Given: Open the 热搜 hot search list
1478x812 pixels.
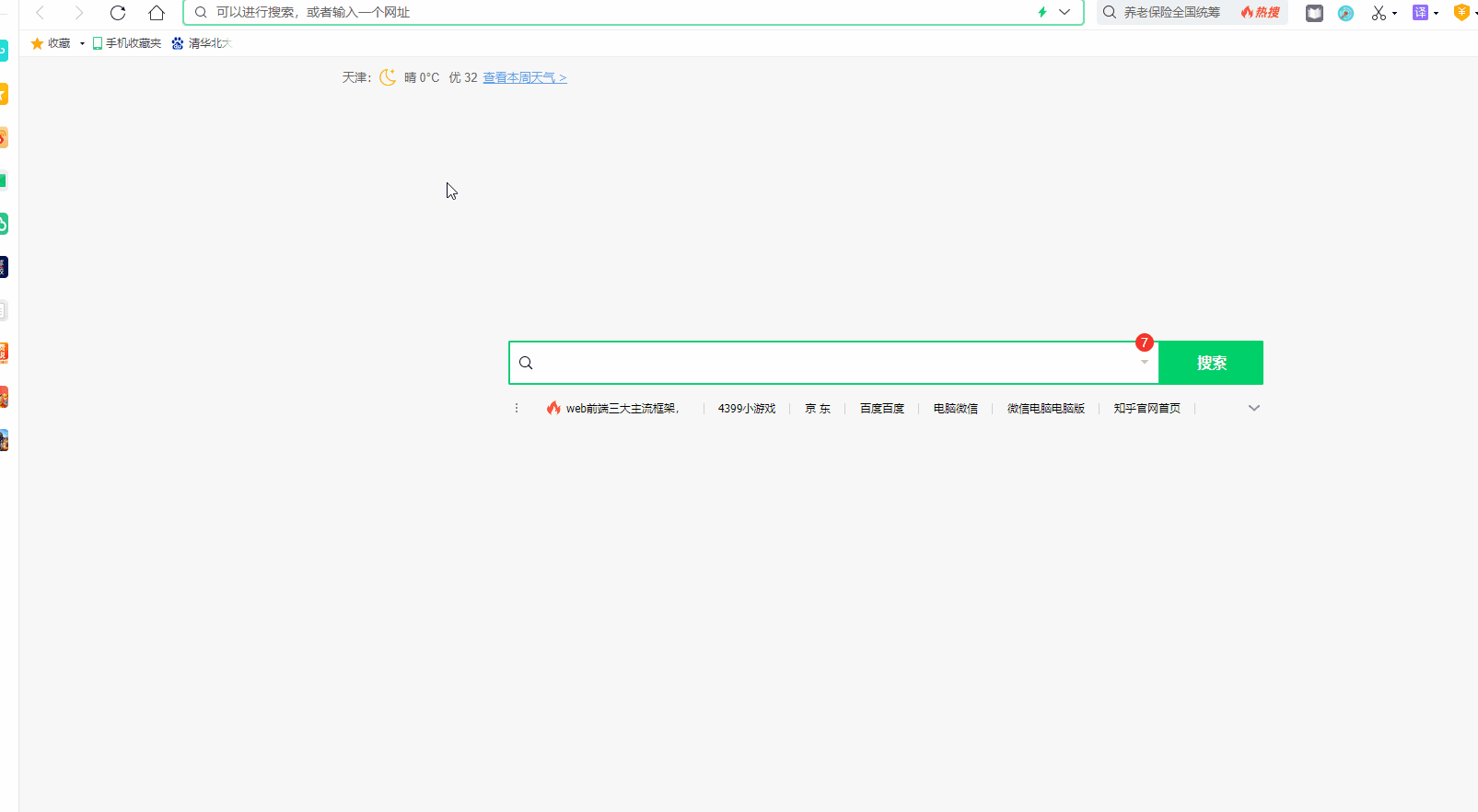Looking at the screenshot, I should tap(1261, 13).
